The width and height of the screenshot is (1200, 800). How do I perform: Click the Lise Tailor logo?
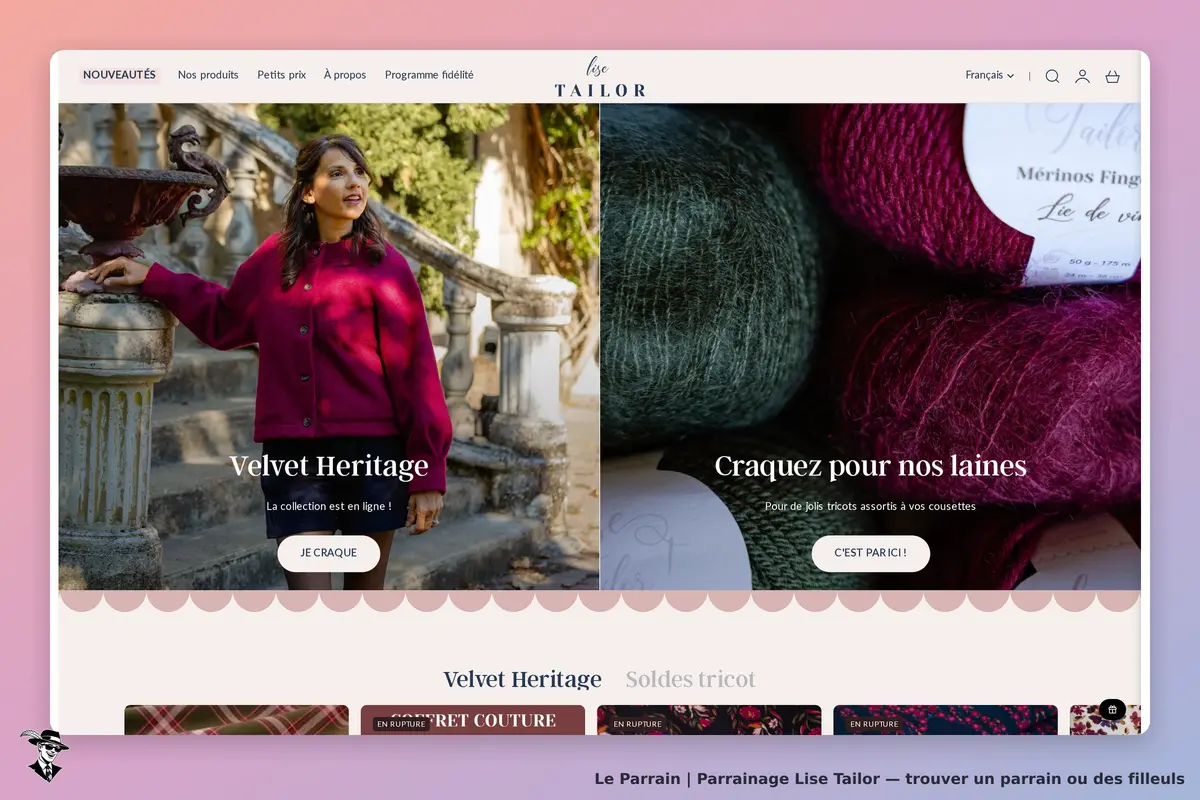pos(600,77)
